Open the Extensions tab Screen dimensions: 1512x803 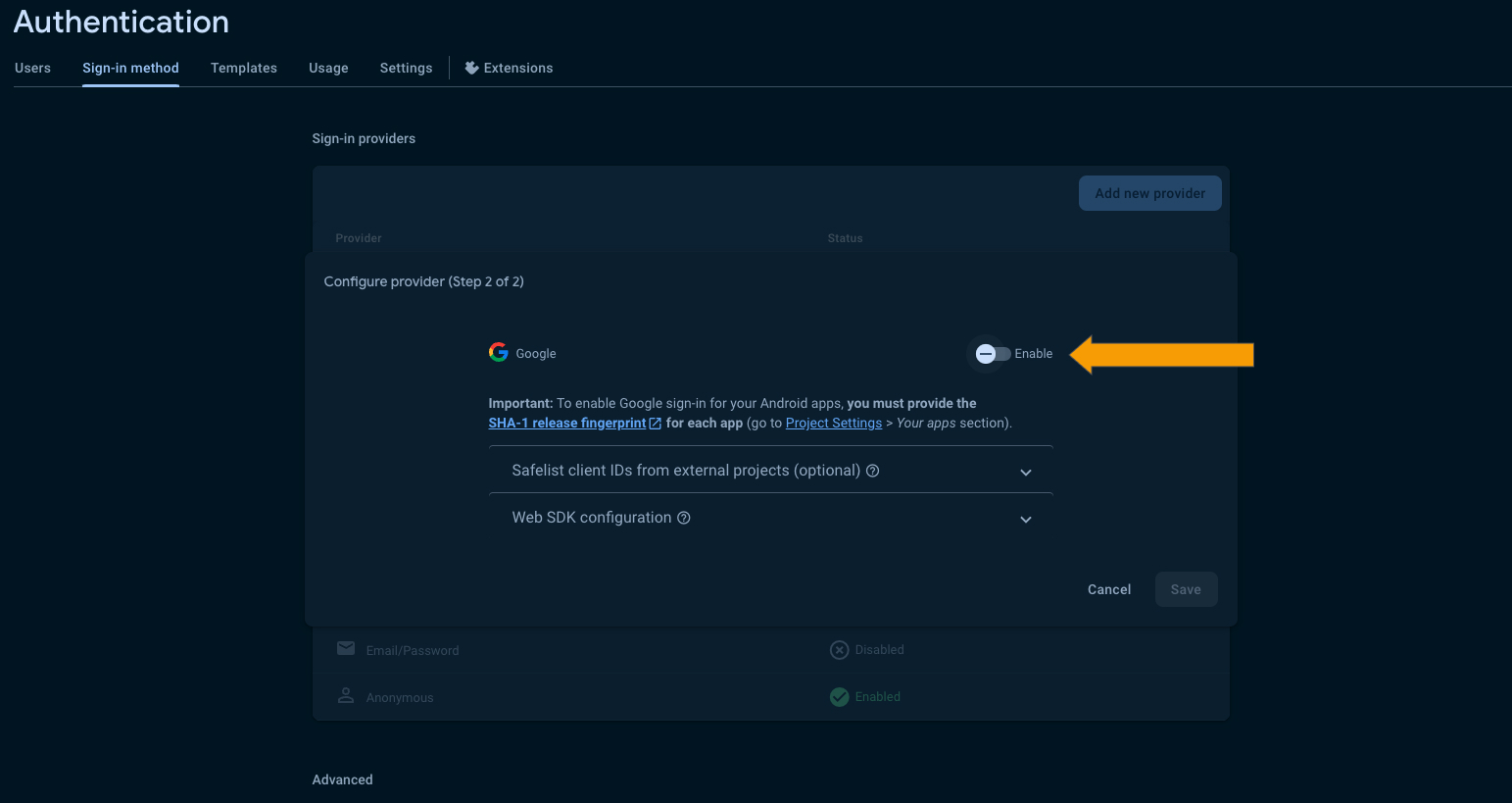tap(509, 68)
